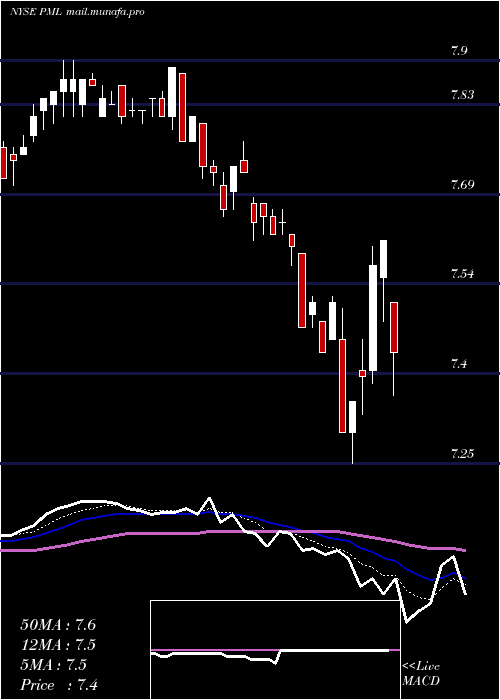Screen dimensions: 500x700
Task: Click the 7.25 price axis label
Action: point(462,454)
